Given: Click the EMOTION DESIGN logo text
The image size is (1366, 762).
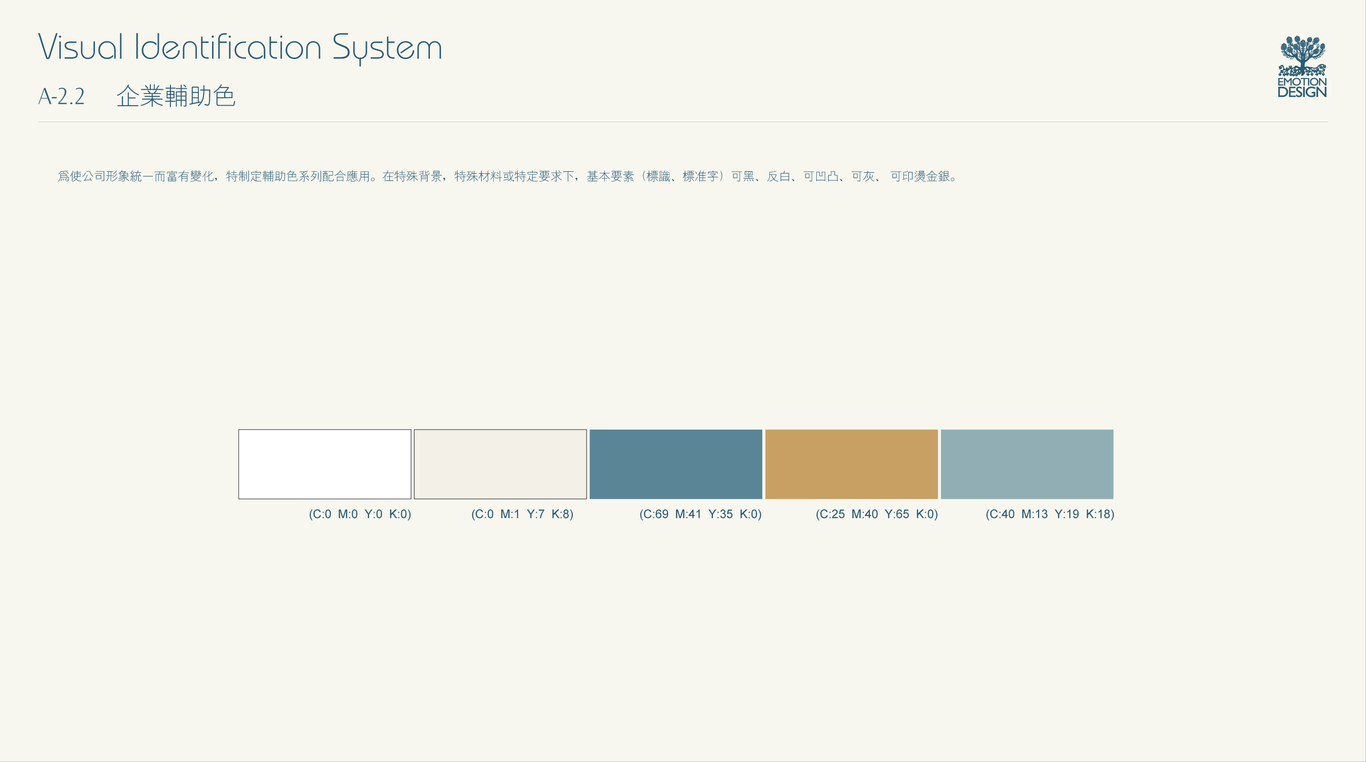Looking at the screenshot, I should pyautogui.click(x=1302, y=87).
